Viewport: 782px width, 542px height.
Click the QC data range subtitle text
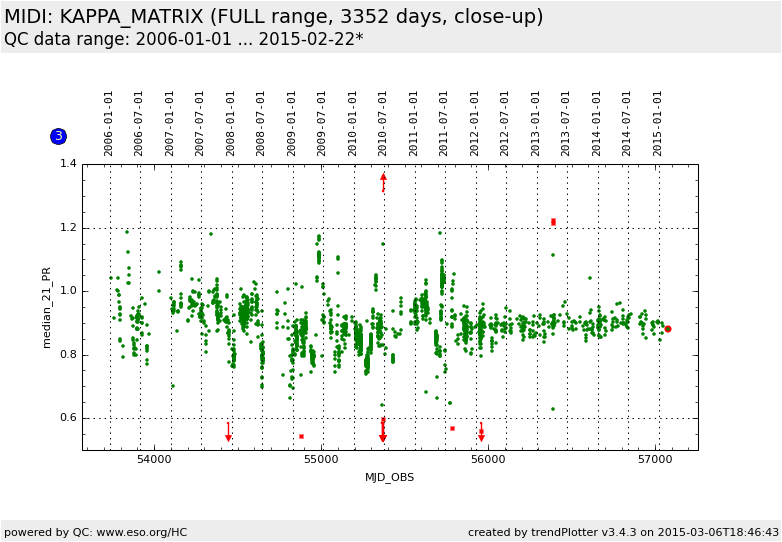[183, 39]
